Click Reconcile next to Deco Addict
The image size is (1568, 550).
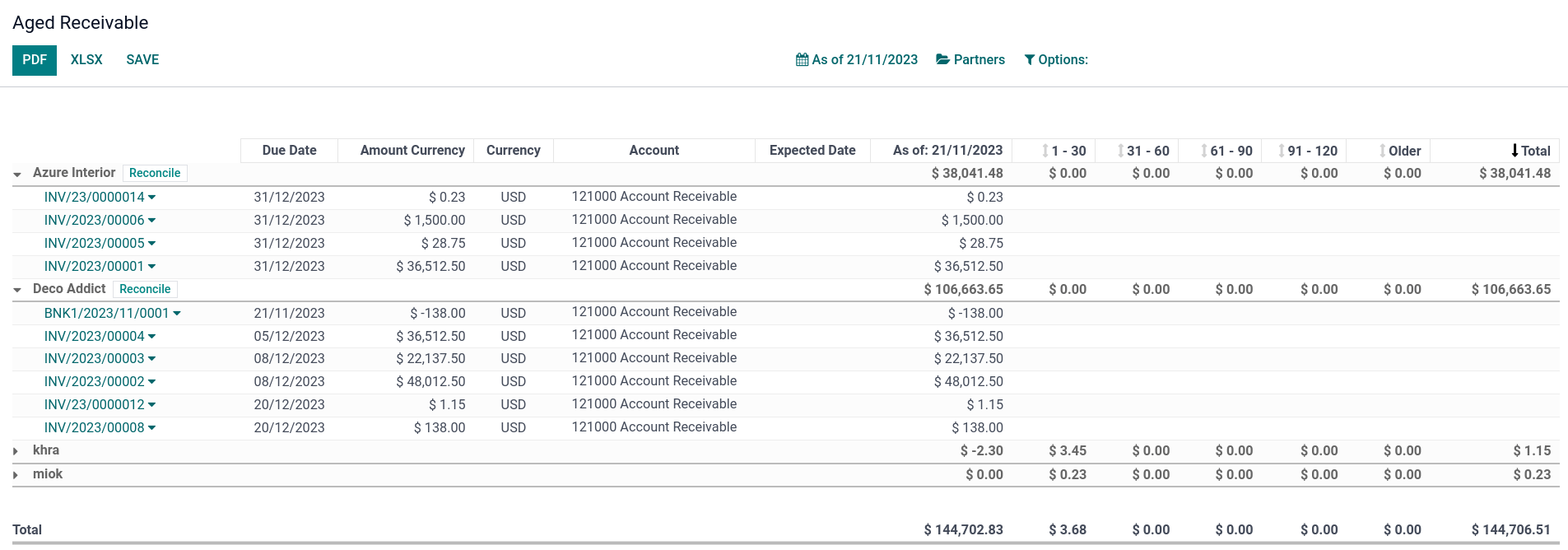point(145,289)
